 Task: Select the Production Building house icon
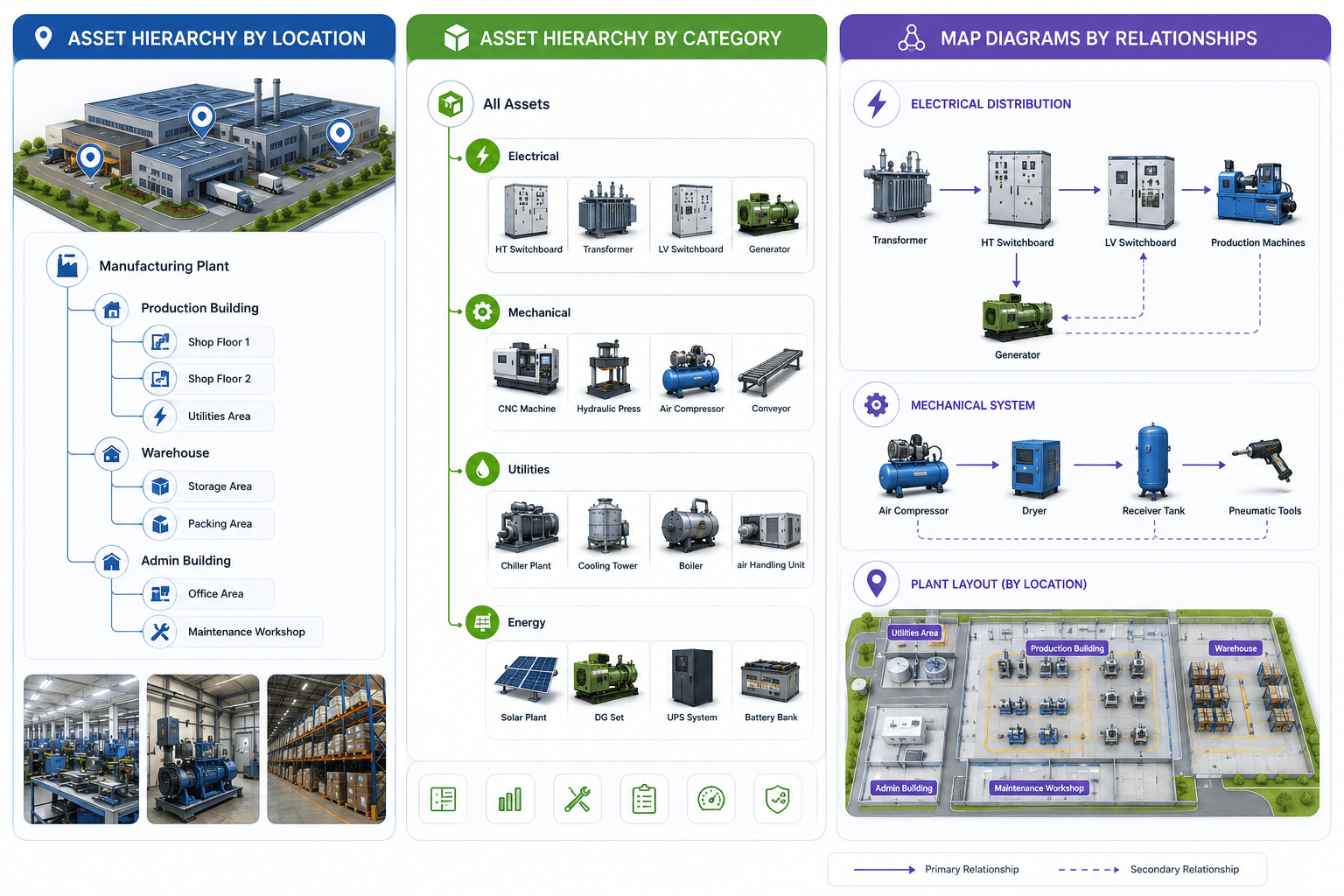point(111,309)
